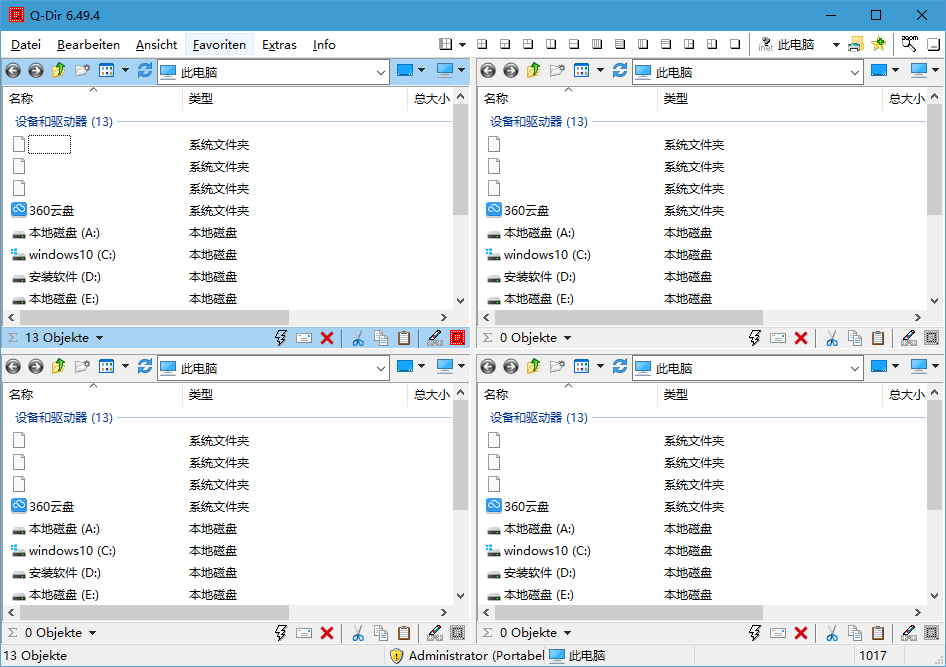
Task: Cut files using the scissors icon
Action: point(357,338)
